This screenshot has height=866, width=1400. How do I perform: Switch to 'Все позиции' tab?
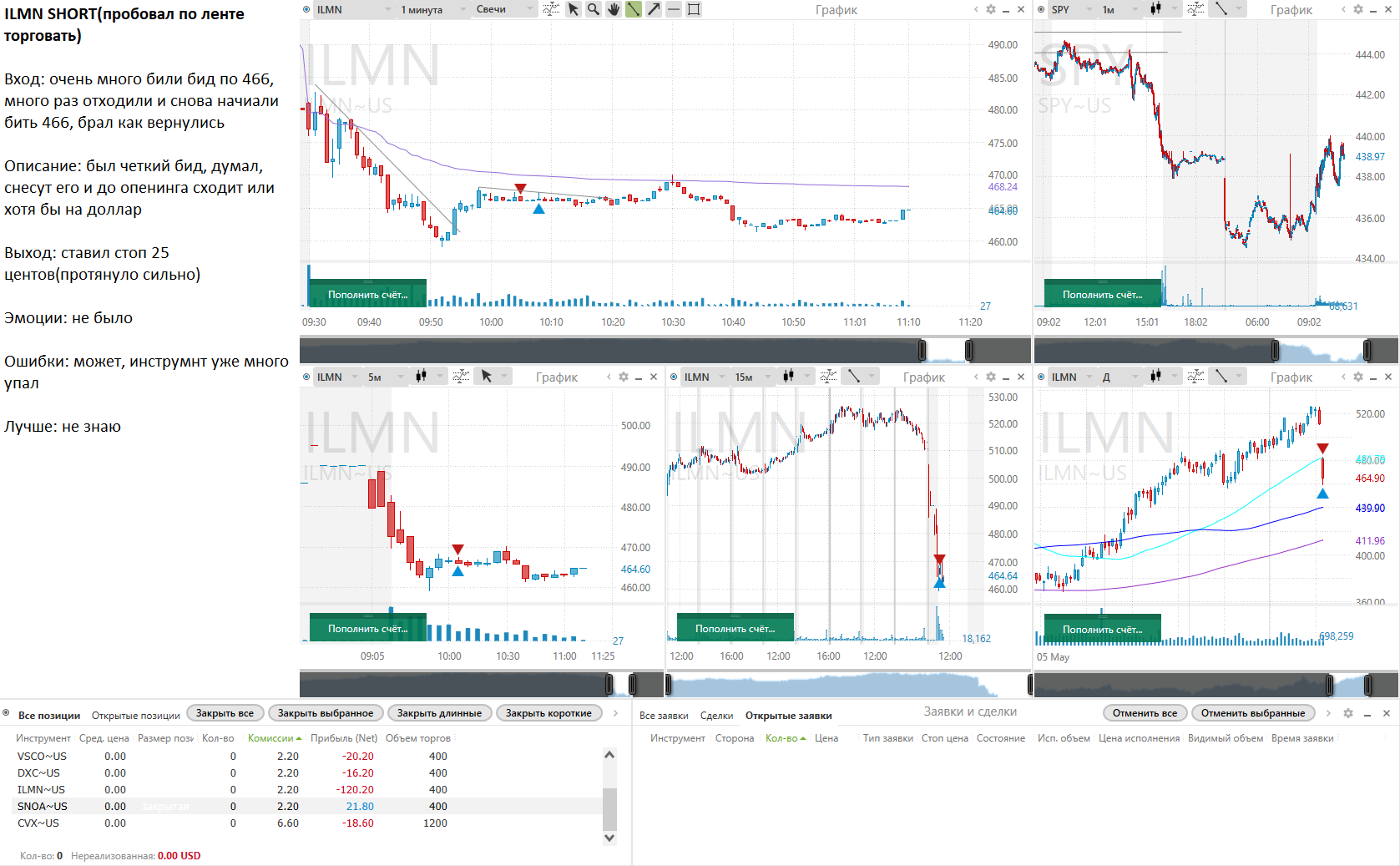click(x=49, y=716)
